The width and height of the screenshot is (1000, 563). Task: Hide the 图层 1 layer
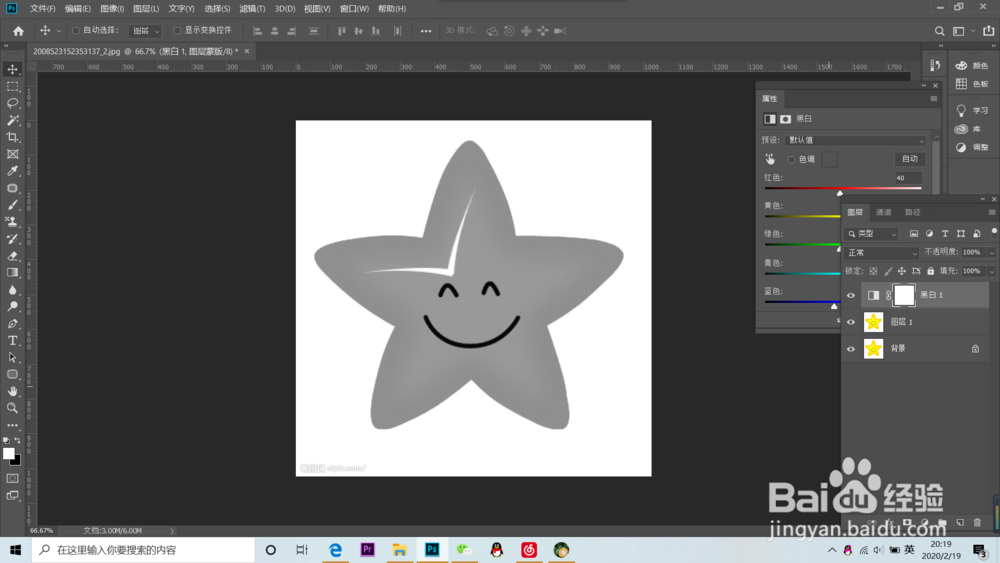point(851,322)
